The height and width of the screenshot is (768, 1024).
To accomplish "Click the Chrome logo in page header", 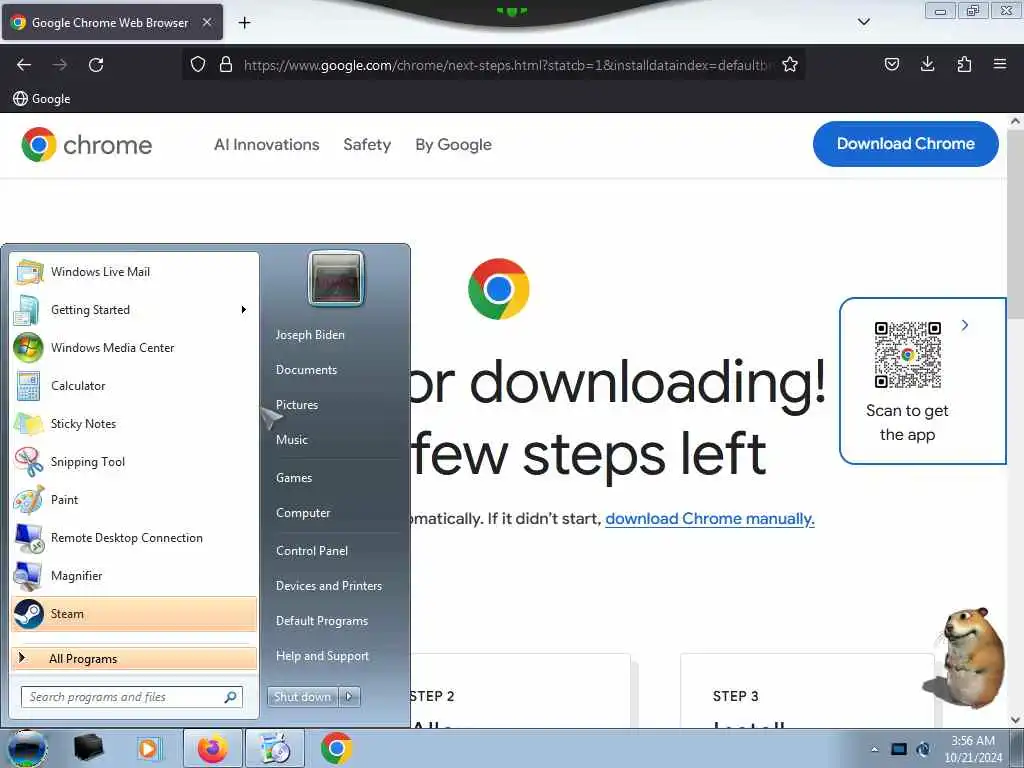I will tap(87, 144).
